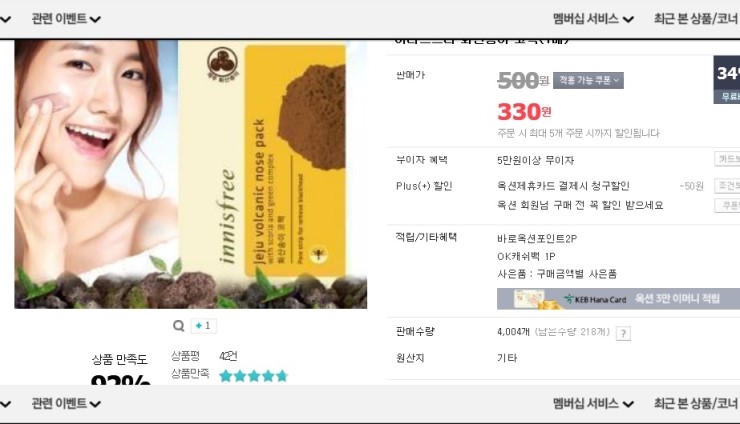
Task: Click the magnifier icon below the product image
Action: coord(178,325)
